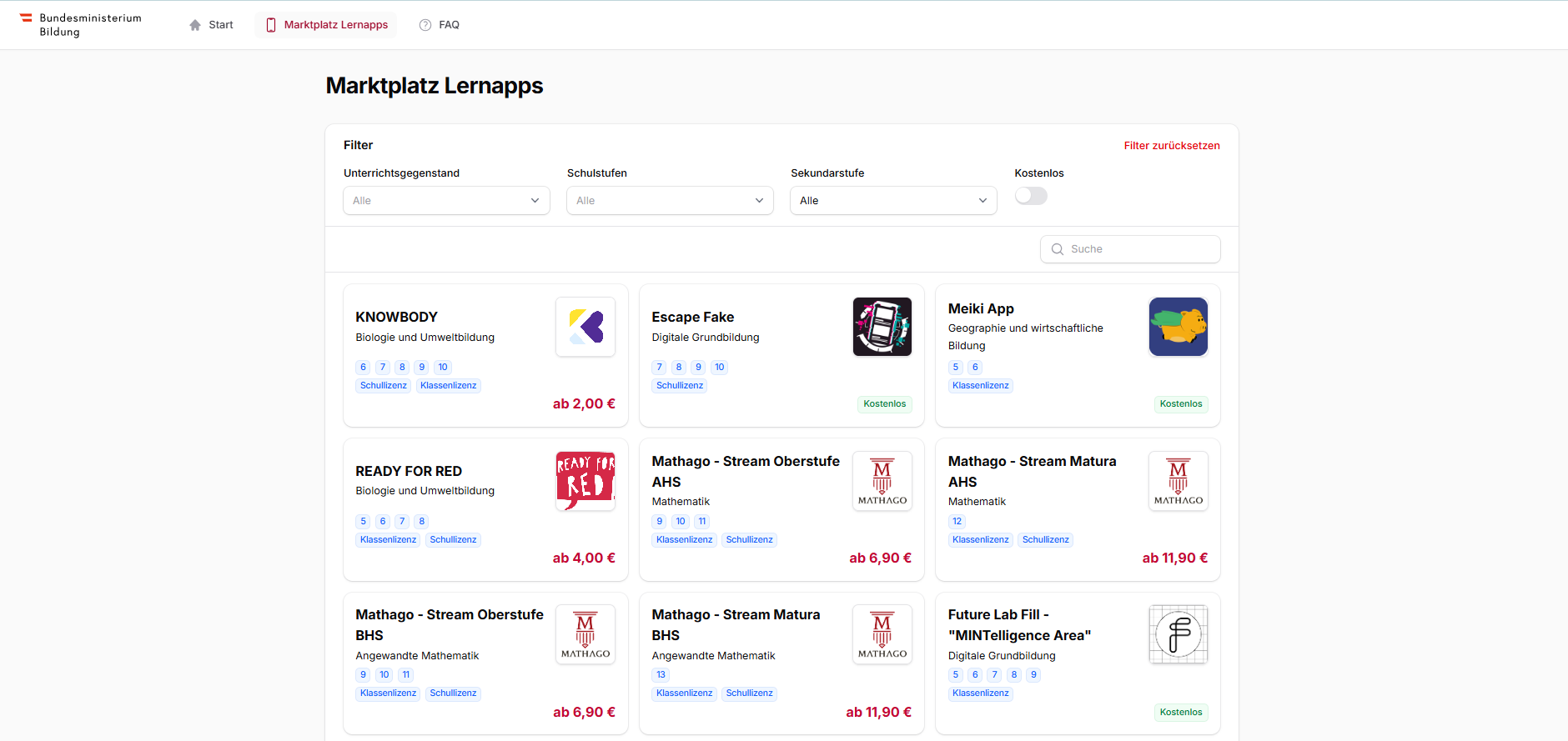Click the Kostenlos badge on Escape Fake

pyautogui.click(x=884, y=404)
